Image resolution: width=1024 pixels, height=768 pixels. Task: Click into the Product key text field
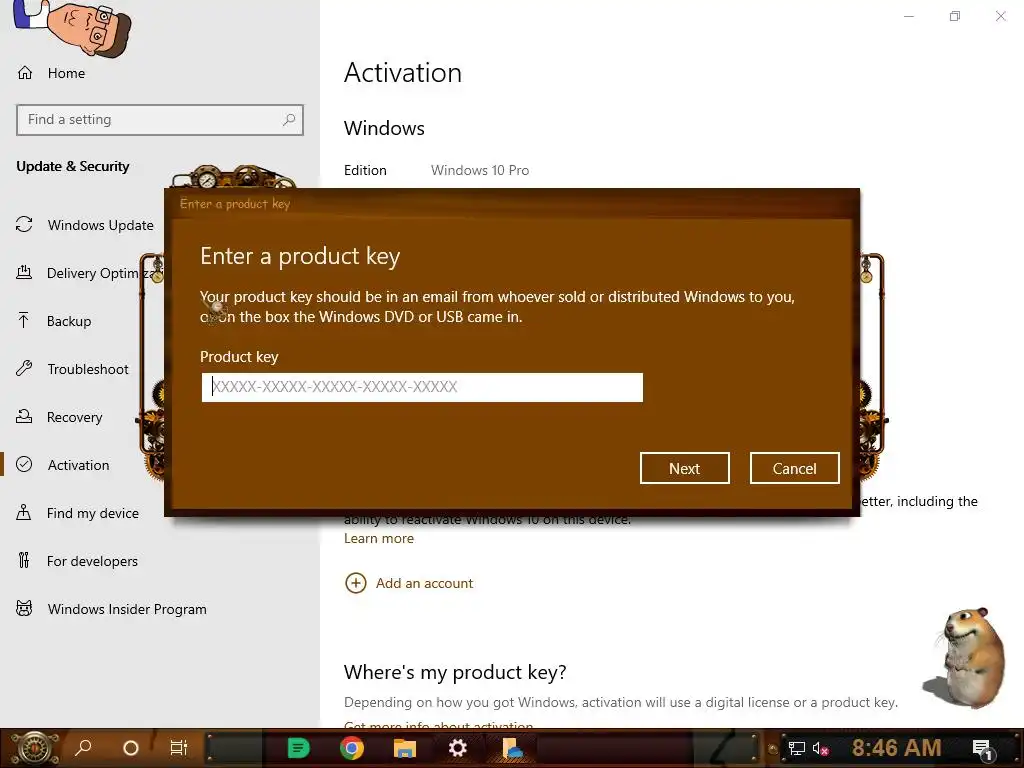[422, 387]
